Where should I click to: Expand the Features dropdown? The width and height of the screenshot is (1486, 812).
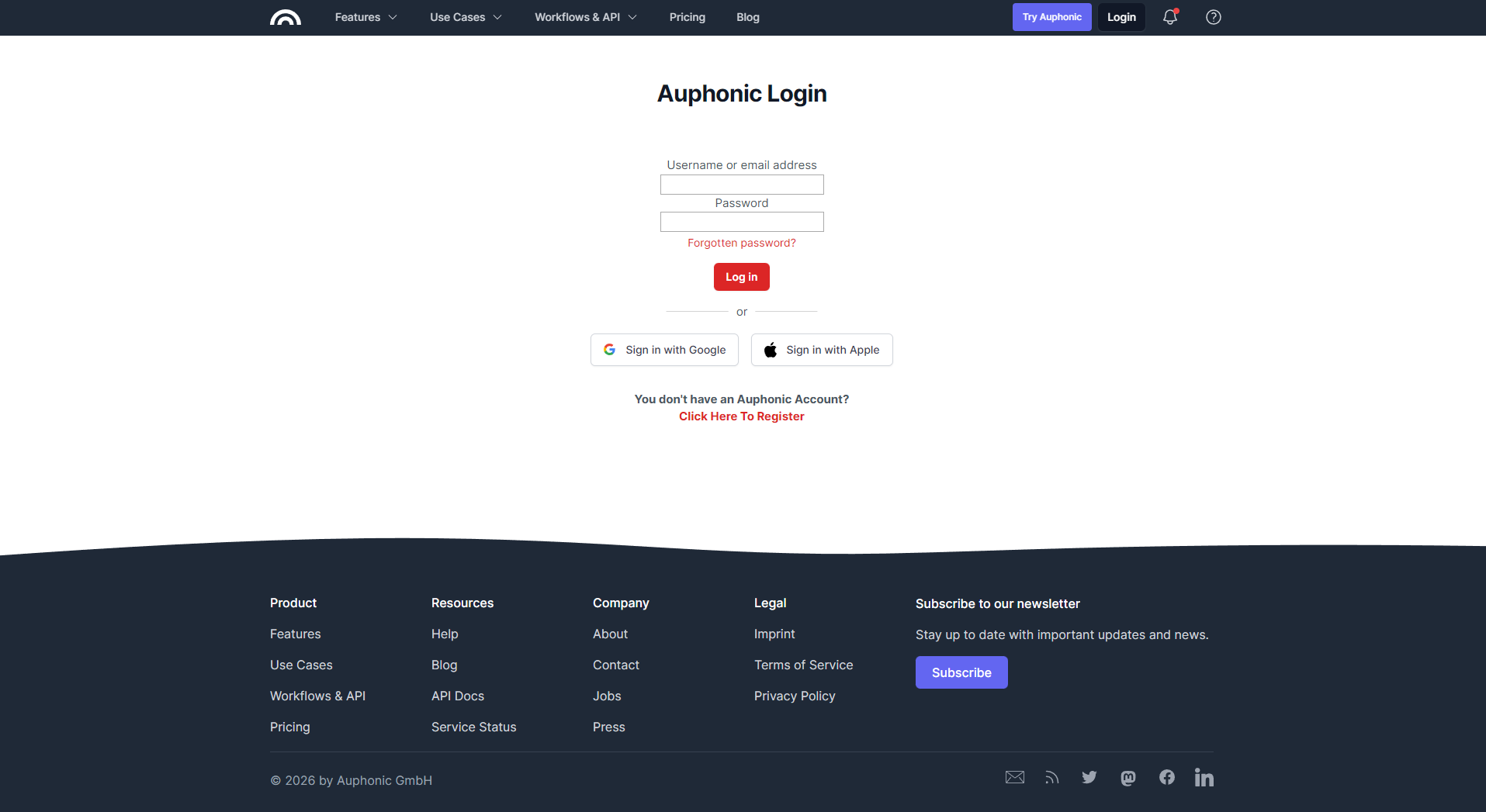365,16
